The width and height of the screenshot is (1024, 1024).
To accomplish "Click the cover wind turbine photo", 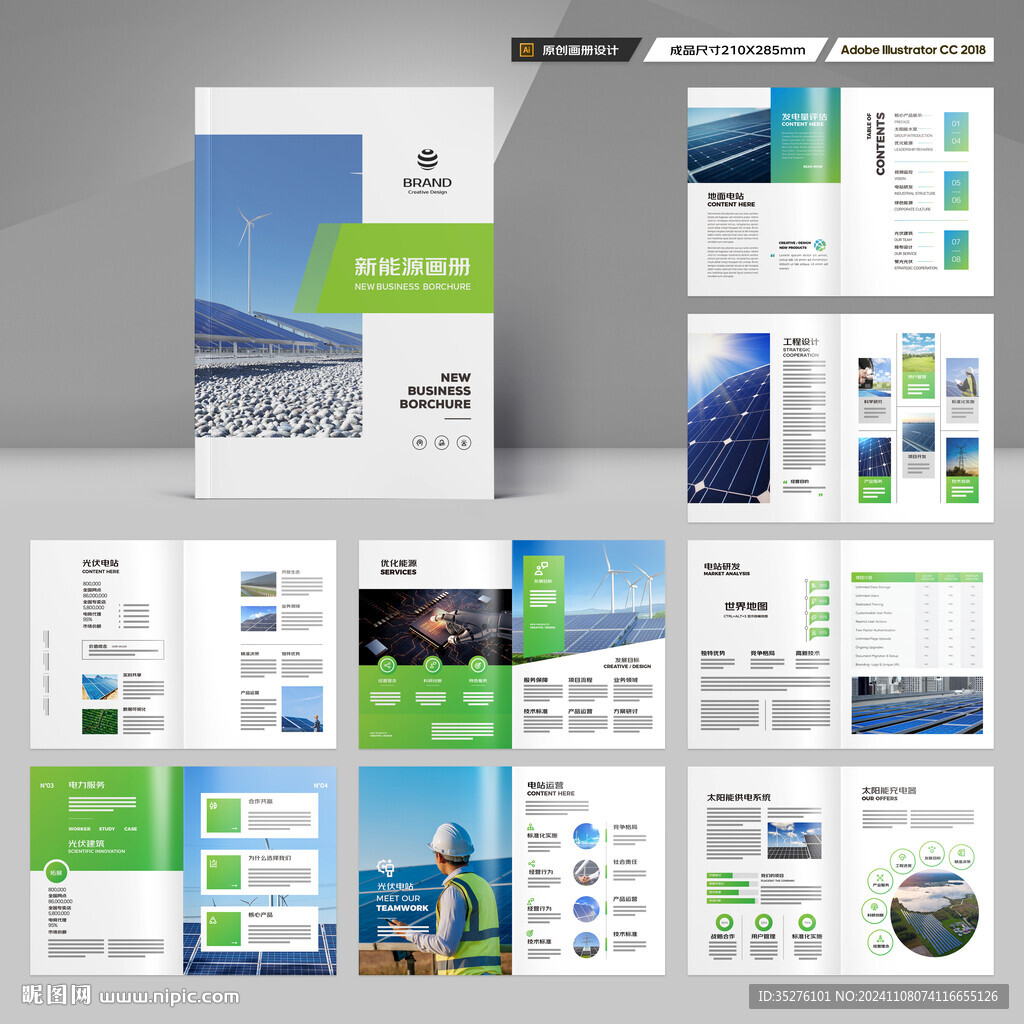I will (279, 286).
